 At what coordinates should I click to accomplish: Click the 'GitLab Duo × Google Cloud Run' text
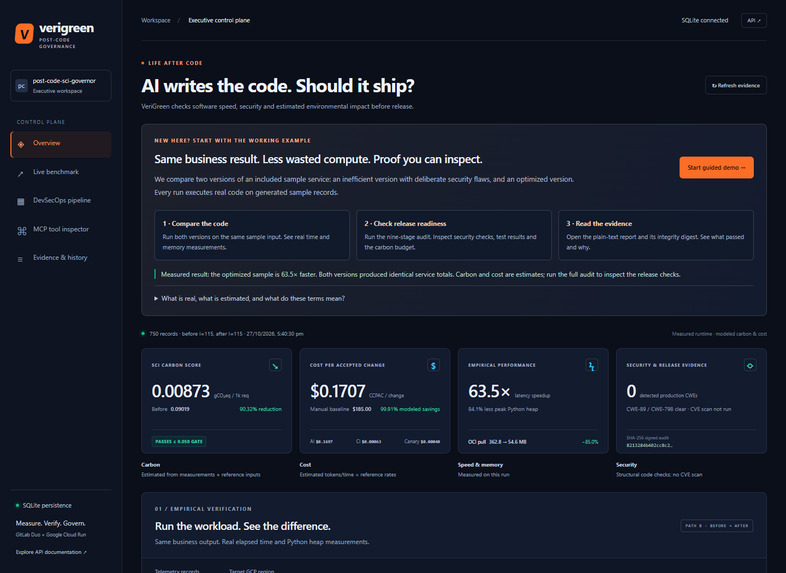tap(51, 535)
